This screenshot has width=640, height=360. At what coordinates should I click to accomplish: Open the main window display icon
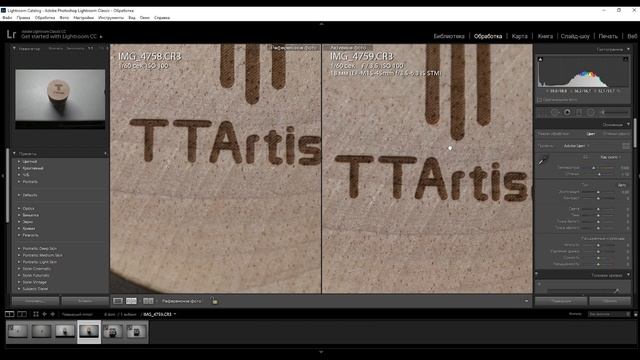pyautogui.click(x=9, y=314)
